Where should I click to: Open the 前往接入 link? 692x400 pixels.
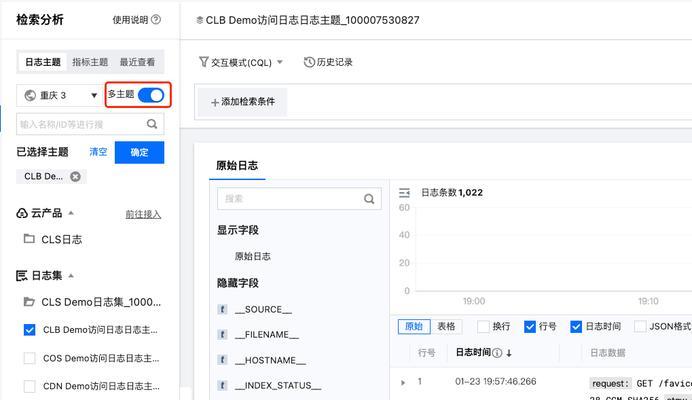(143, 215)
